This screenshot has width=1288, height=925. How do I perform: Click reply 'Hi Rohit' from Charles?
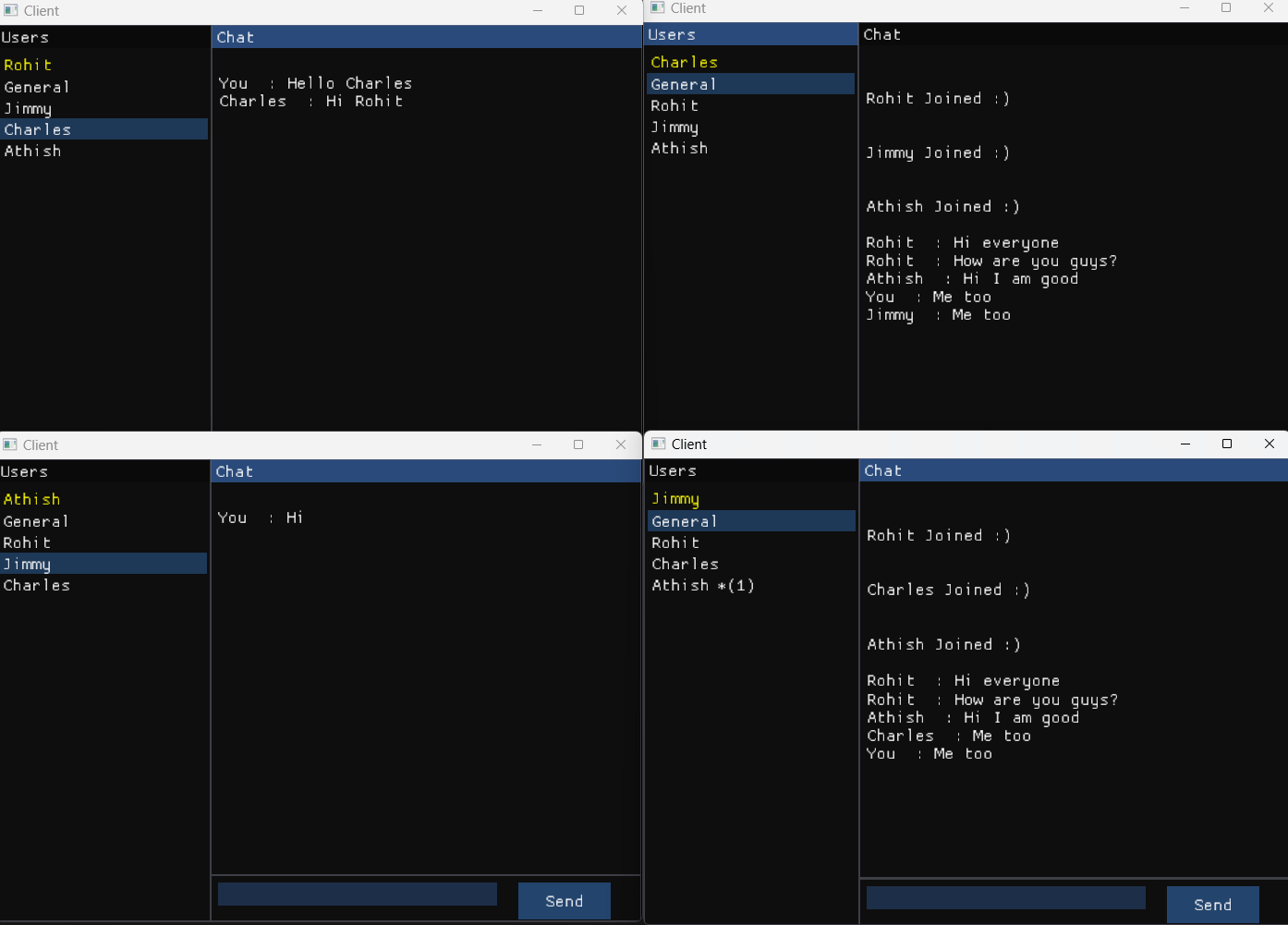[x=364, y=101]
